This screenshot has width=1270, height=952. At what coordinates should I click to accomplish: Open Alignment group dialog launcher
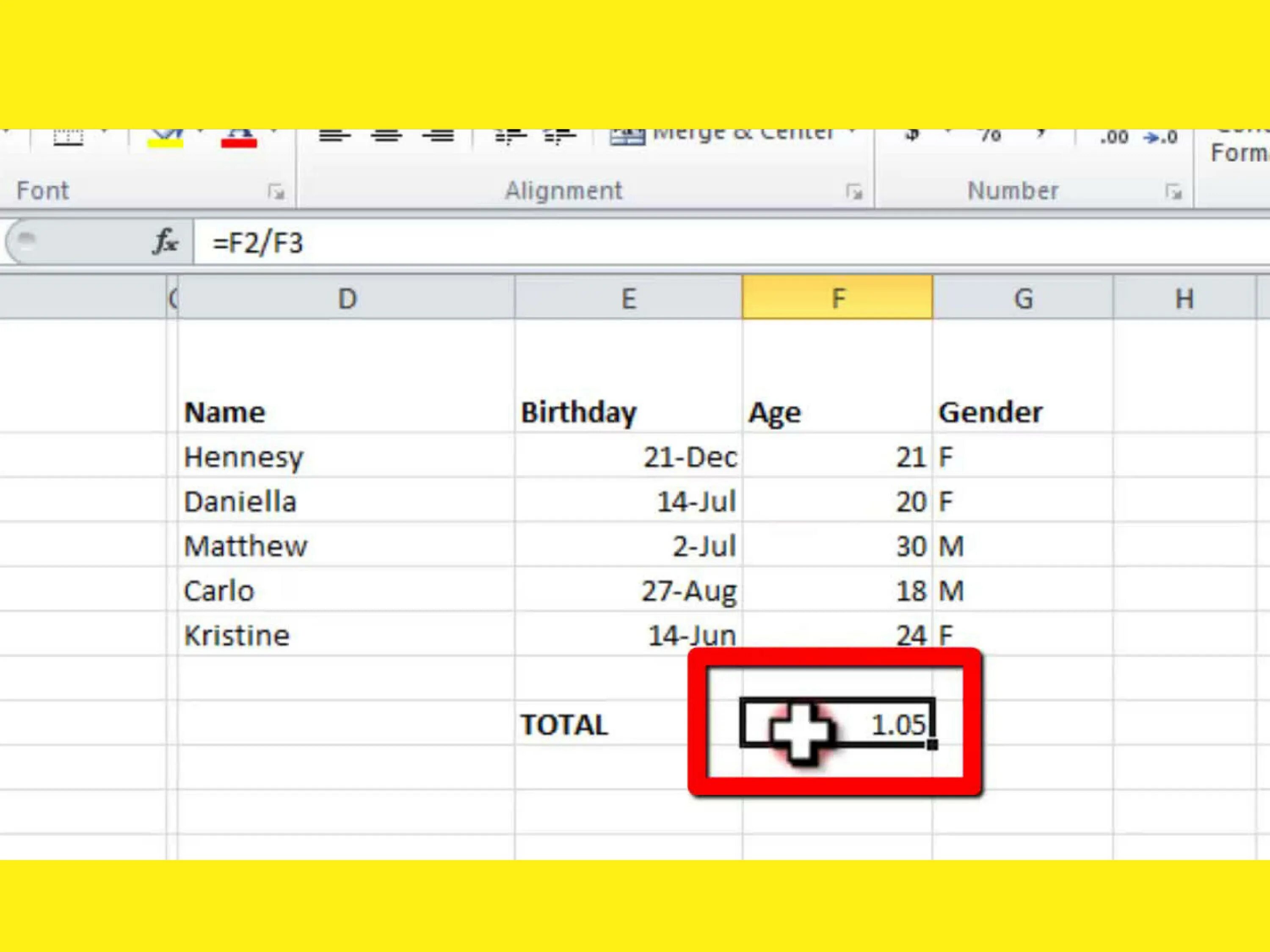tap(854, 192)
